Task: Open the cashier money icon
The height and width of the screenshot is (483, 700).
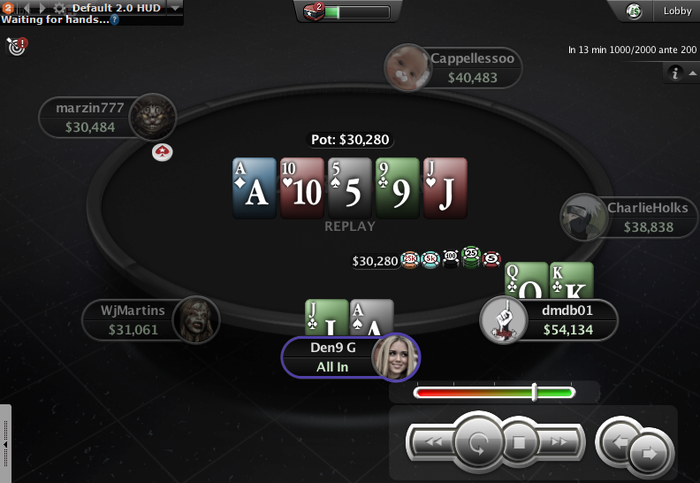Action: 633,11
